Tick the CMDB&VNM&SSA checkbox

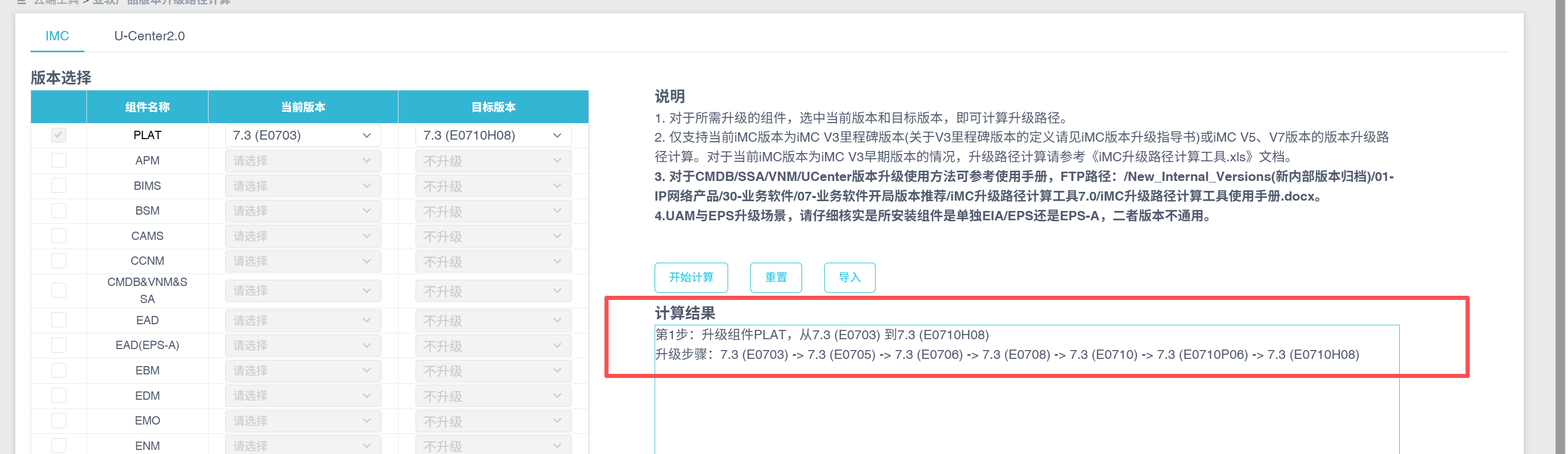(x=58, y=290)
